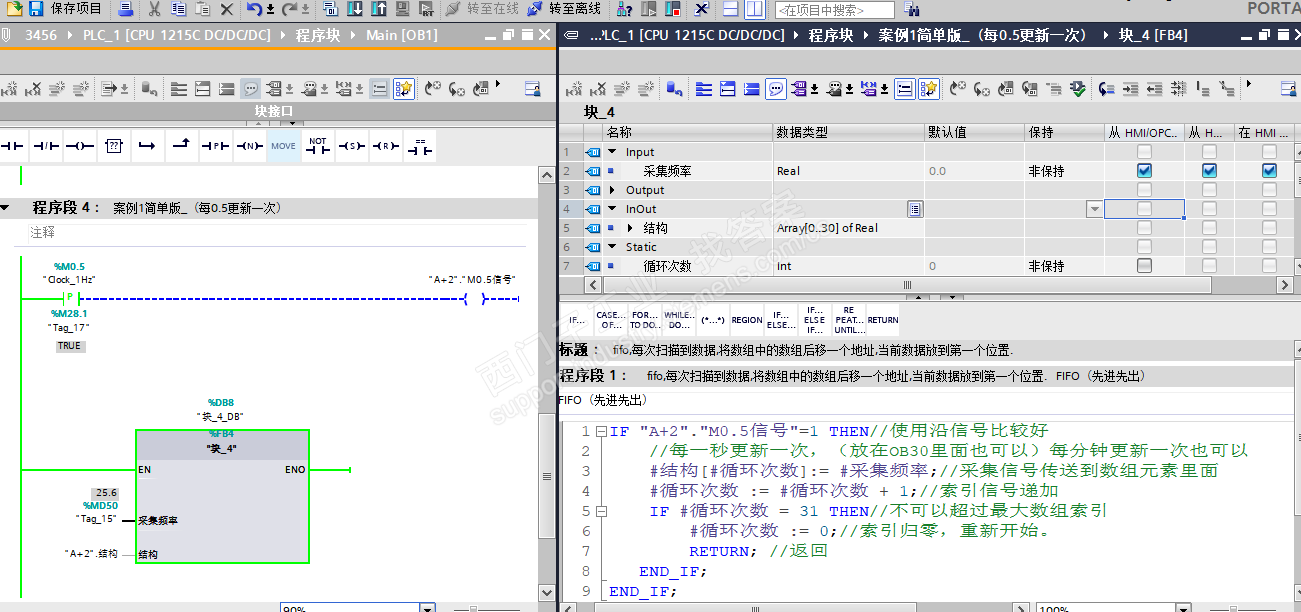Insert normally closed contact instruction

click(x=45, y=146)
